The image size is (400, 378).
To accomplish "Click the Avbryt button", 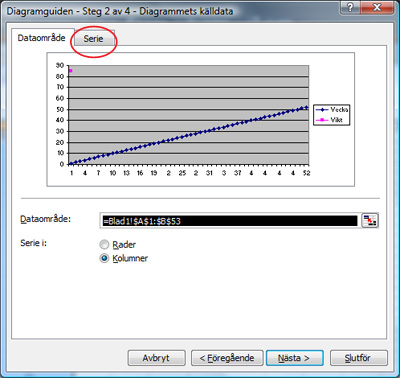I will point(156,358).
